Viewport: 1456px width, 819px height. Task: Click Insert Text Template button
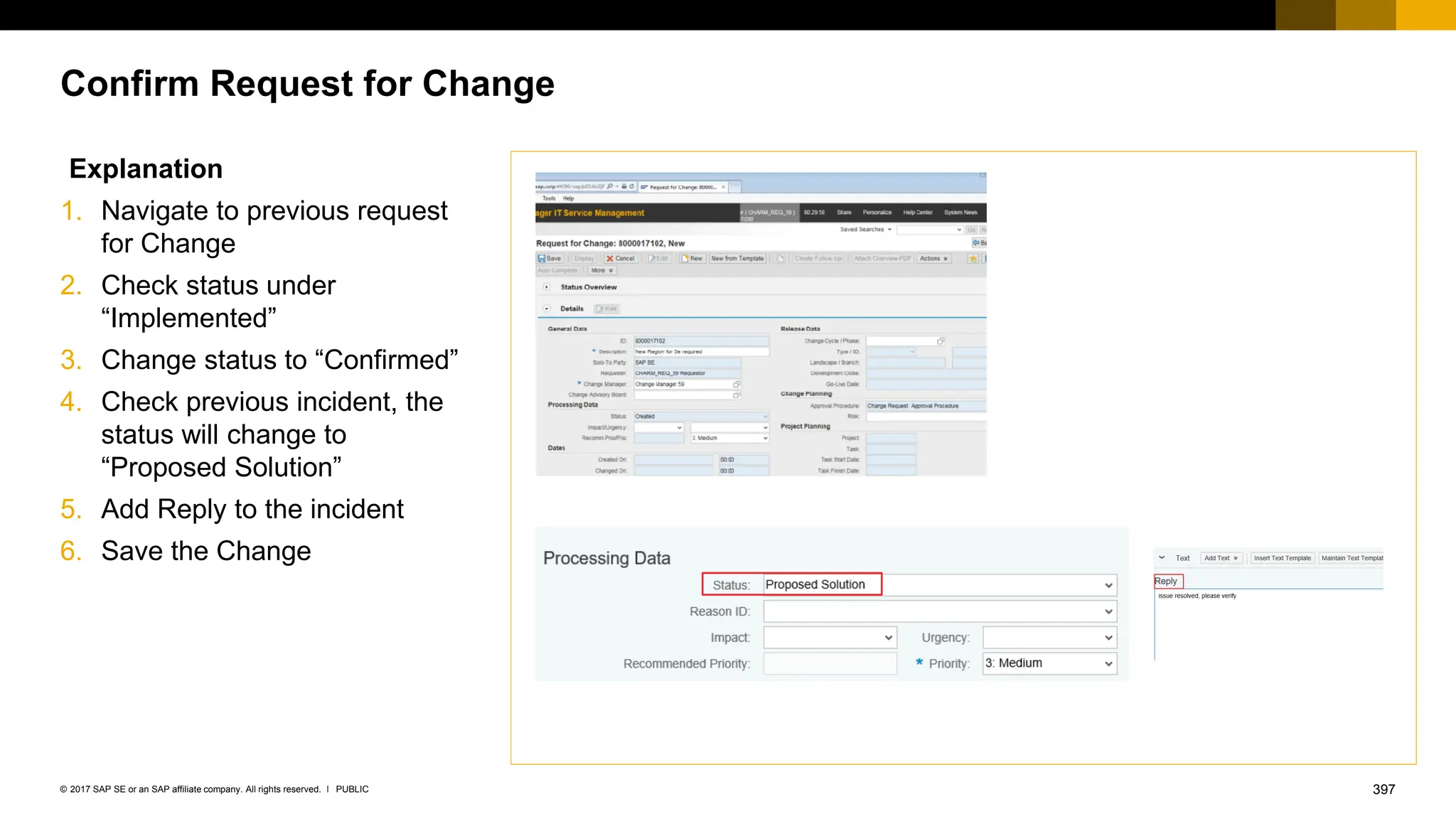(x=1283, y=558)
